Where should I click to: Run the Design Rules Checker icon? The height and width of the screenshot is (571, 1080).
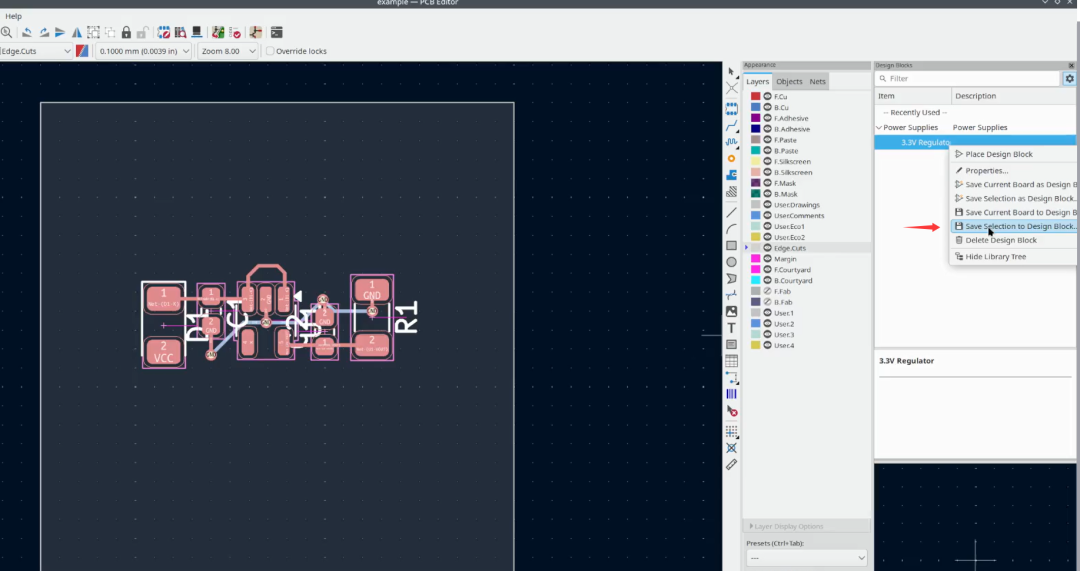coord(235,32)
